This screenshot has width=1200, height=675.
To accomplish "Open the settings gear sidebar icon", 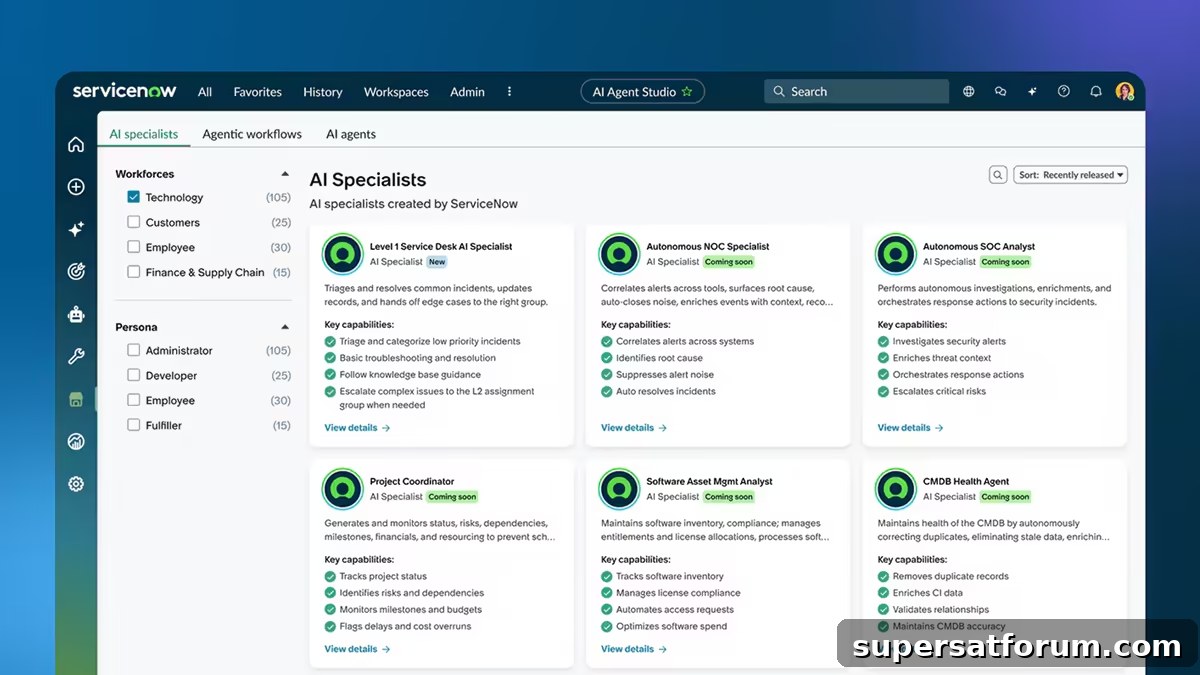I will (76, 484).
